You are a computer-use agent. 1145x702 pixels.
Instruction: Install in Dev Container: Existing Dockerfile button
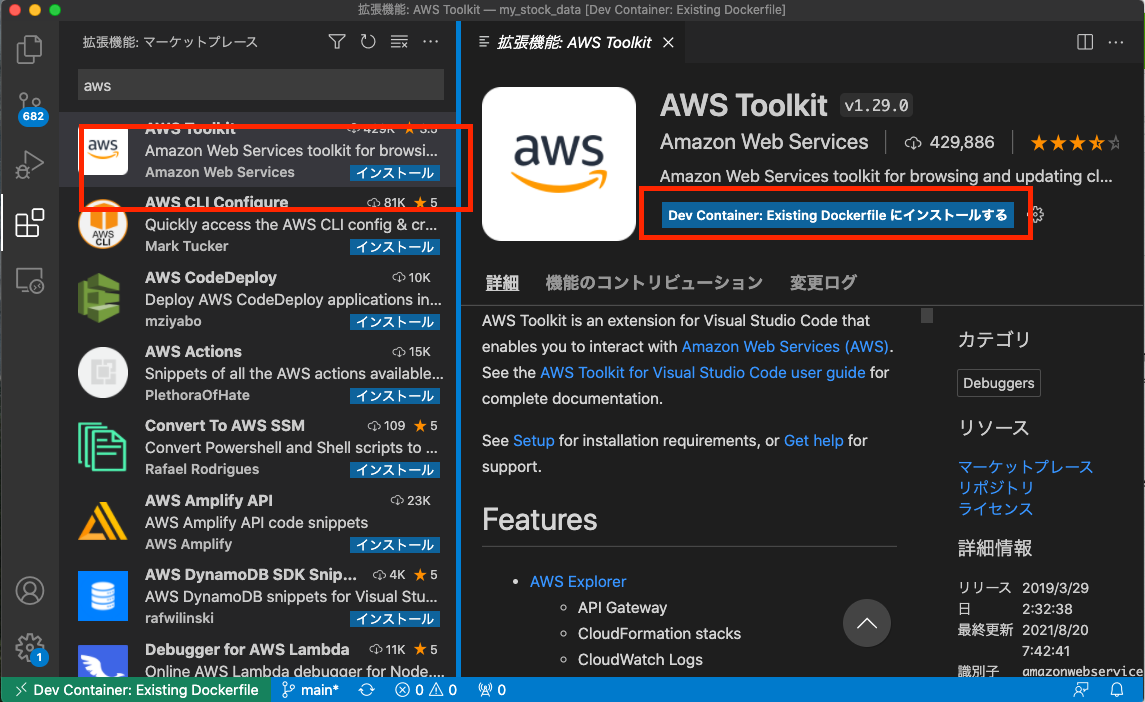pos(838,215)
